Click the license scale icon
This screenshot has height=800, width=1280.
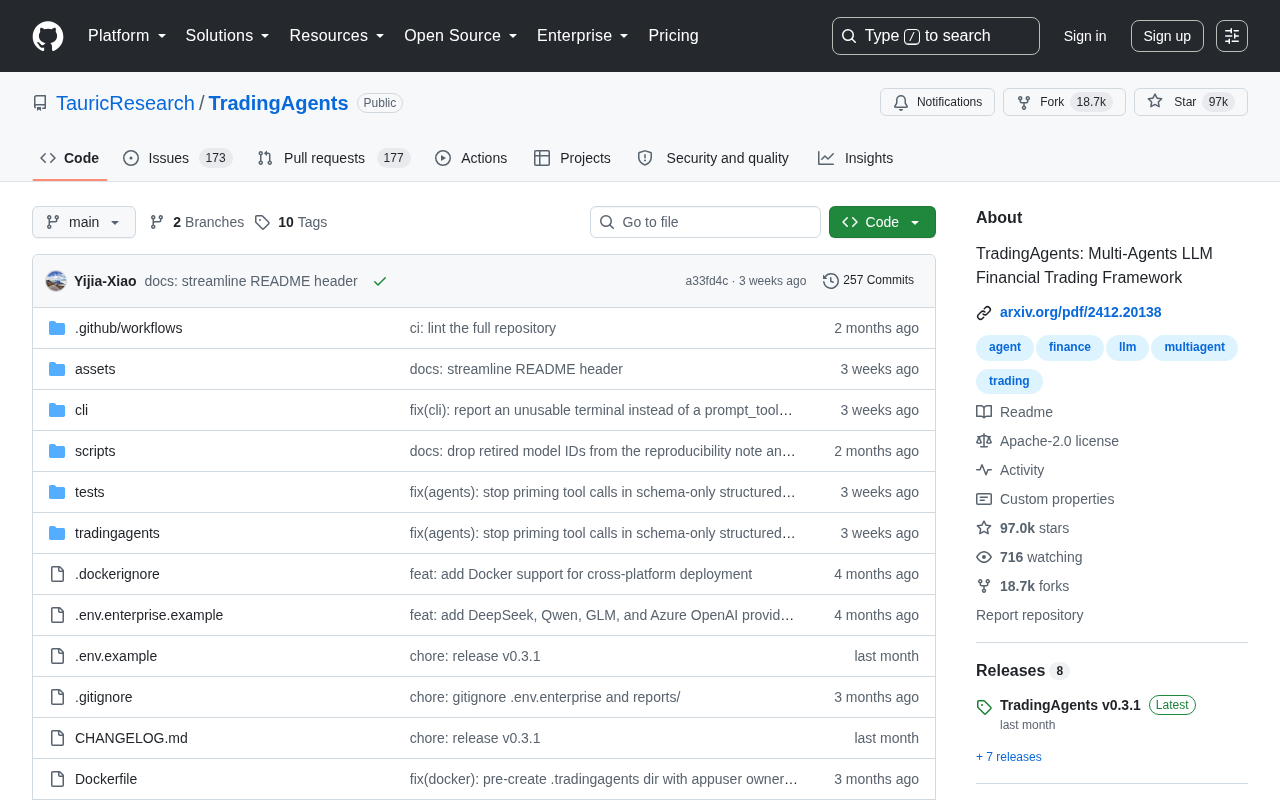tap(984, 441)
